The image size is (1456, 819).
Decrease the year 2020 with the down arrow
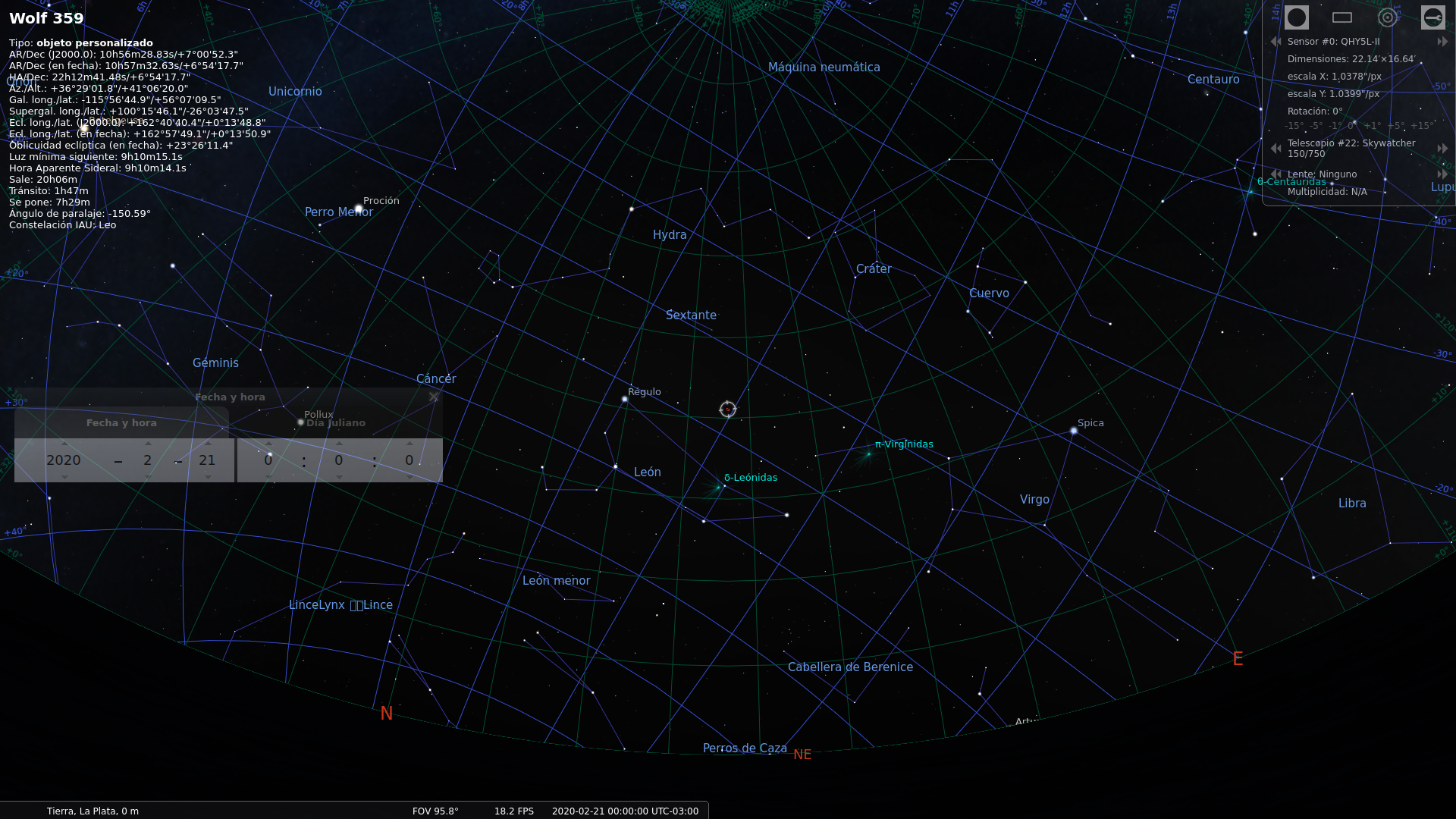coord(64,477)
